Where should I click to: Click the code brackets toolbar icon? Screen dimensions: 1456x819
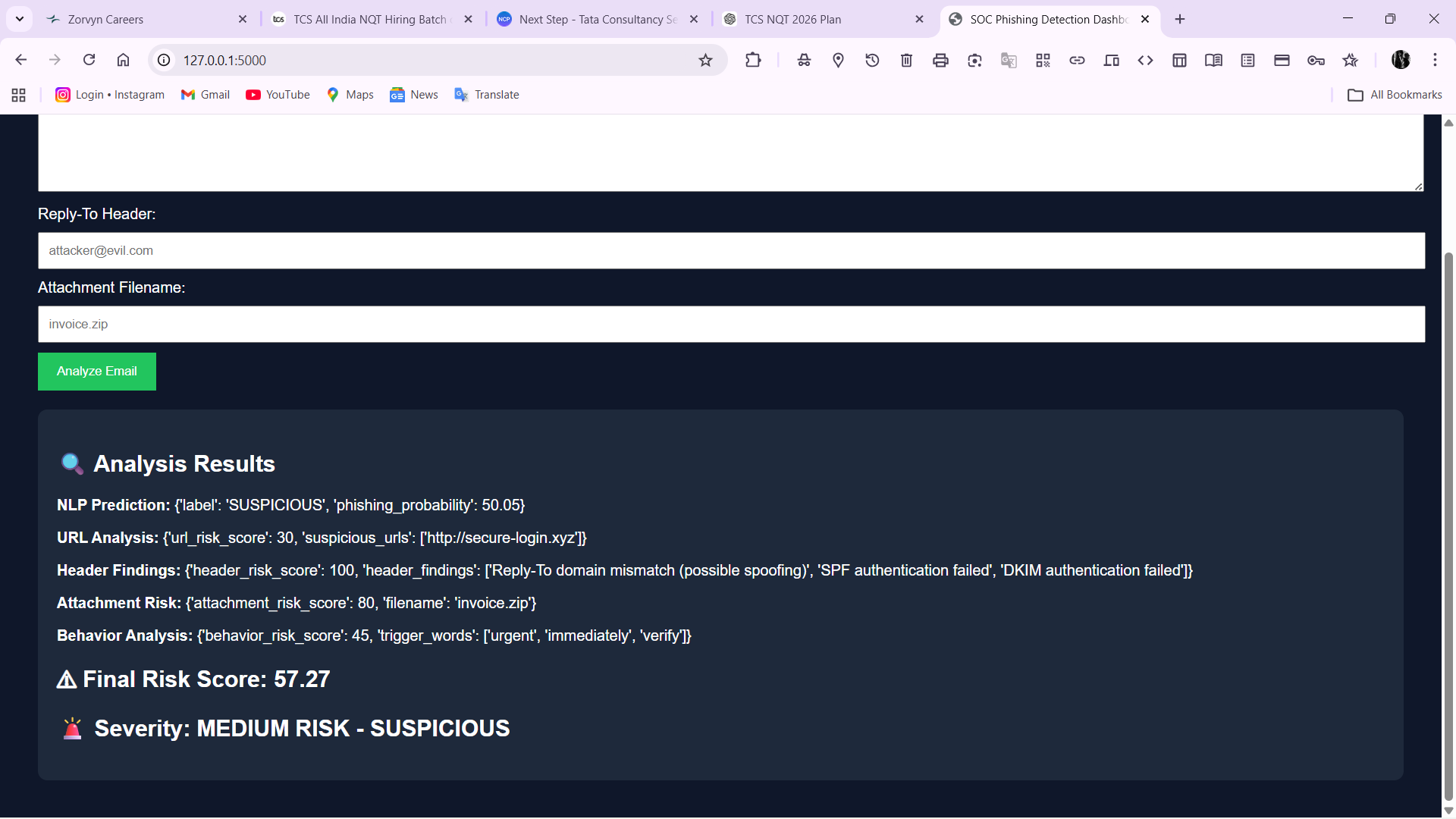pos(1145,60)
